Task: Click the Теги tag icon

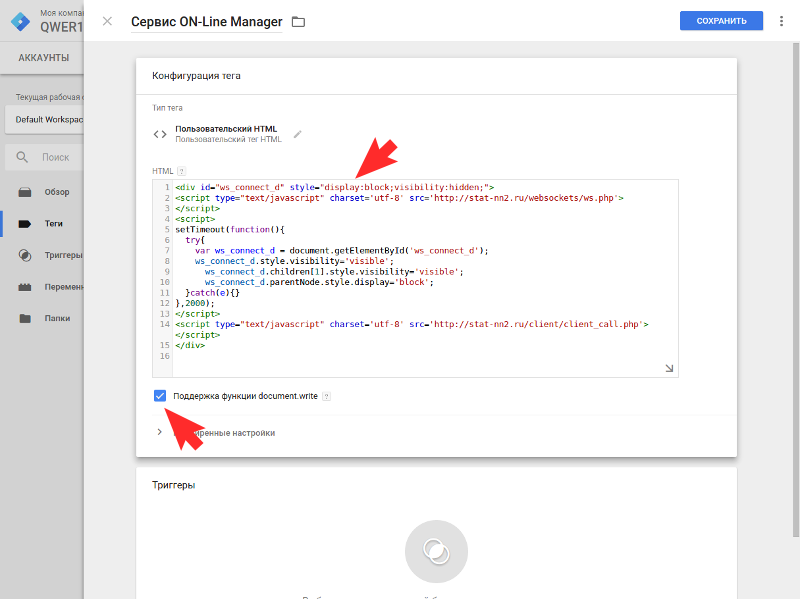Action: [x=25, y=224]
